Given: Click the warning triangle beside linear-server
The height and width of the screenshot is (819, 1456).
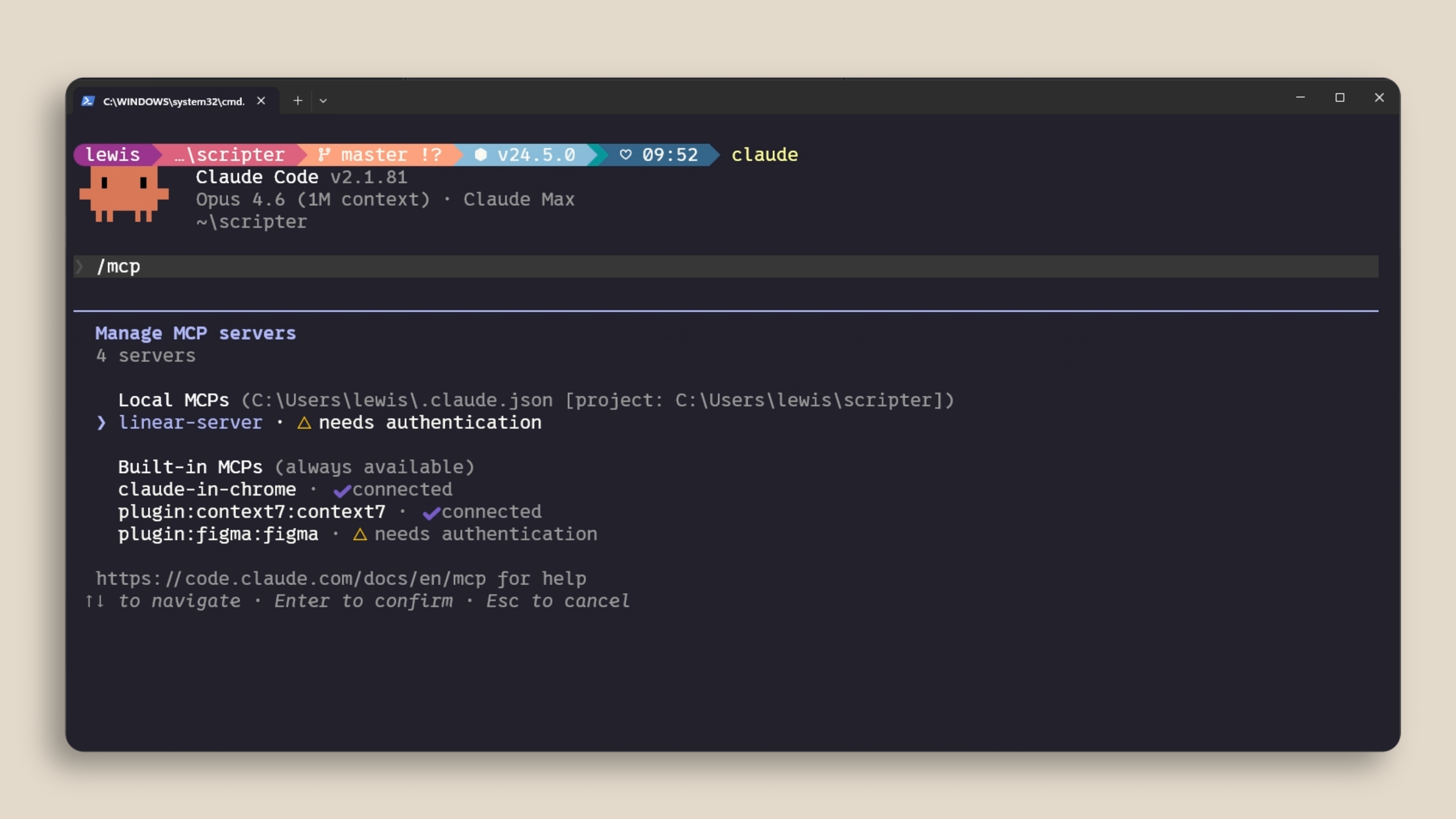Looking at the screenshot, I should click(304, 423).
